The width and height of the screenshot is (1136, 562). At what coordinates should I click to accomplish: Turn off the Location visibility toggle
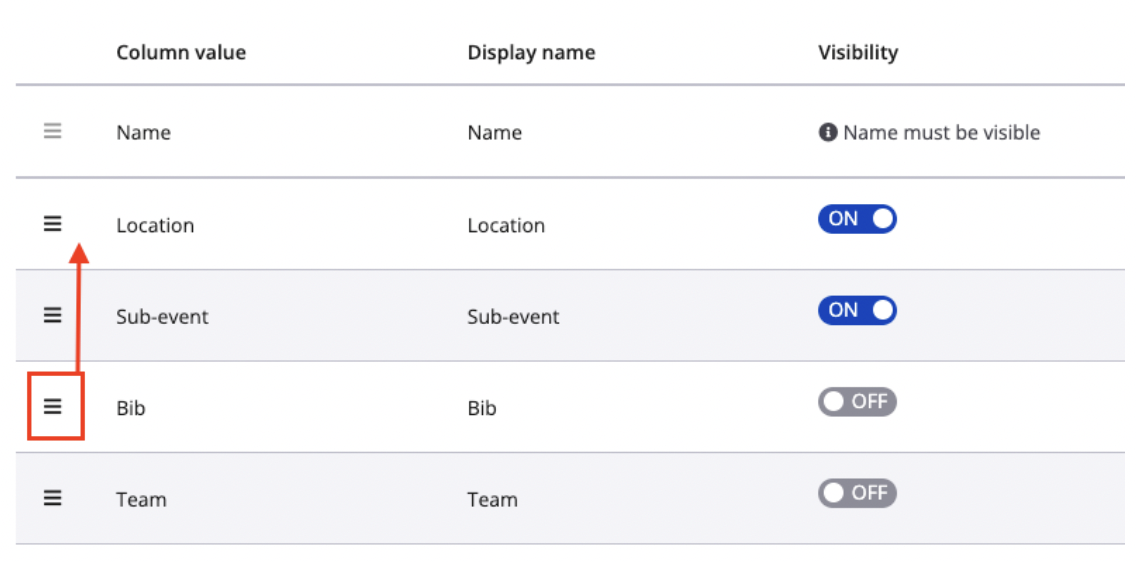click(x=857, y=219)
